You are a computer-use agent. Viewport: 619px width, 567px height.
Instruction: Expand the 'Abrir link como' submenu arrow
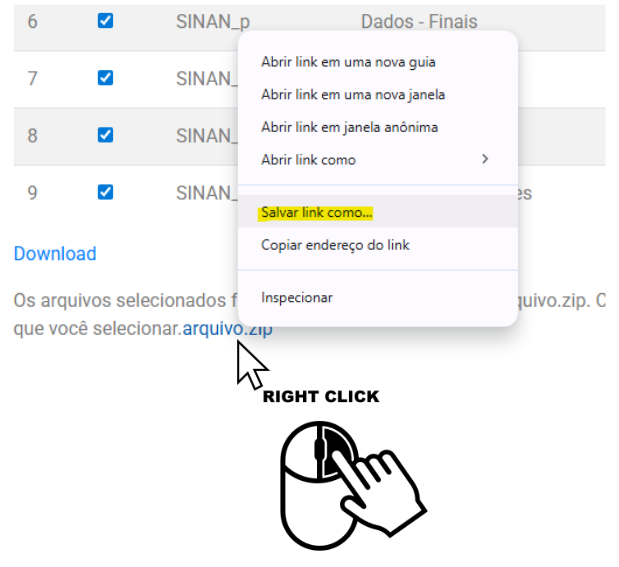point(485,159)
